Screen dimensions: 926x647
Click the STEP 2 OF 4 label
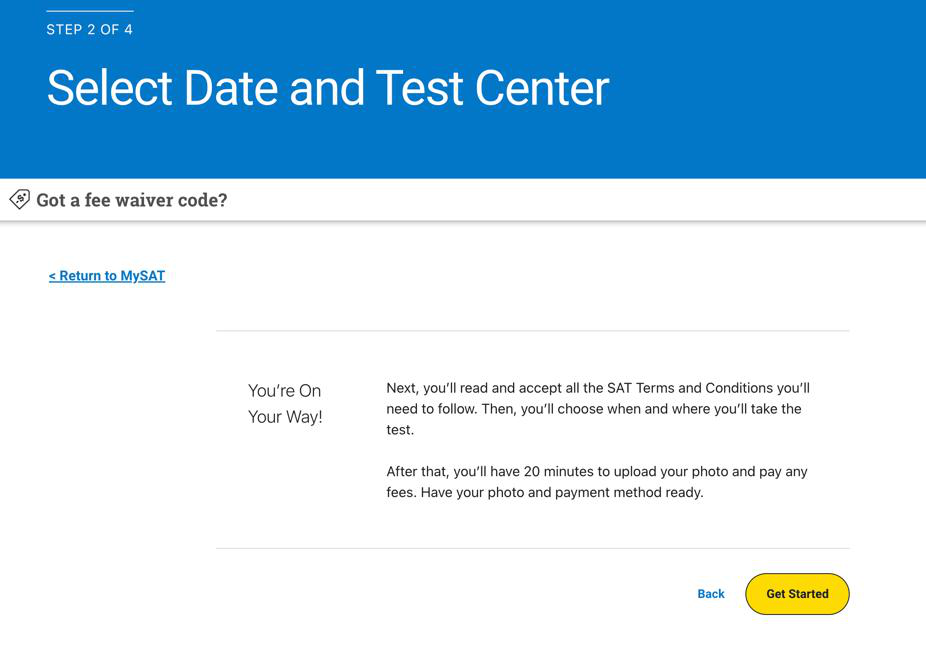click(x=90, y=30)
